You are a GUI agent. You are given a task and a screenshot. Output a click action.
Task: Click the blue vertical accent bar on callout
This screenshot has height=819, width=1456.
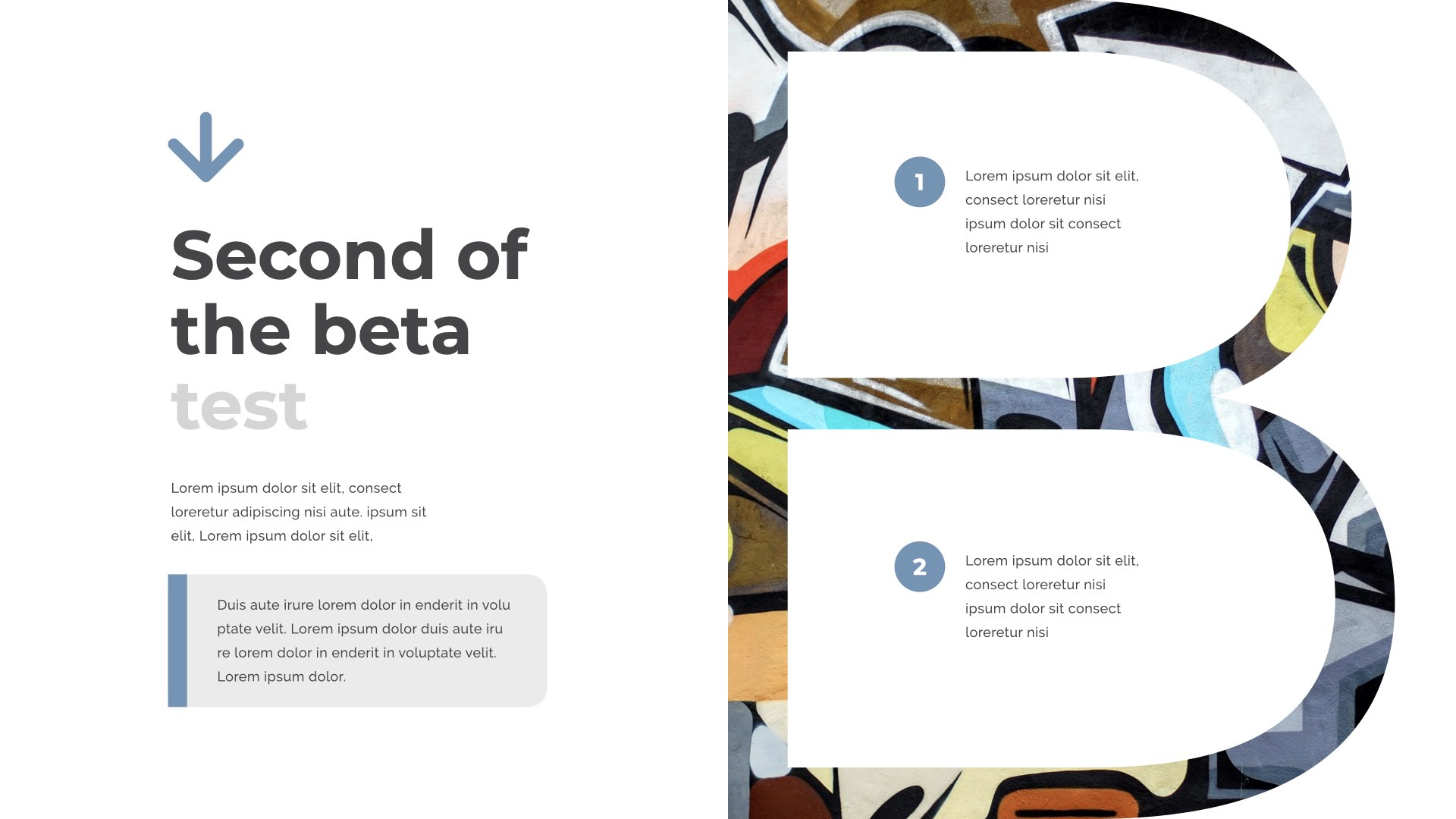click(x=177, y=641)
